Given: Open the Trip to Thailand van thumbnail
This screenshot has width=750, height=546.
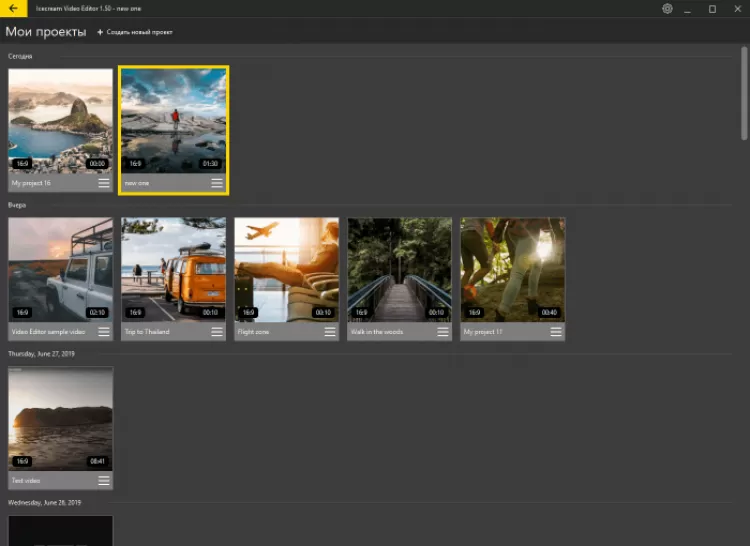Looking at the screenshot, I should 174,268.
